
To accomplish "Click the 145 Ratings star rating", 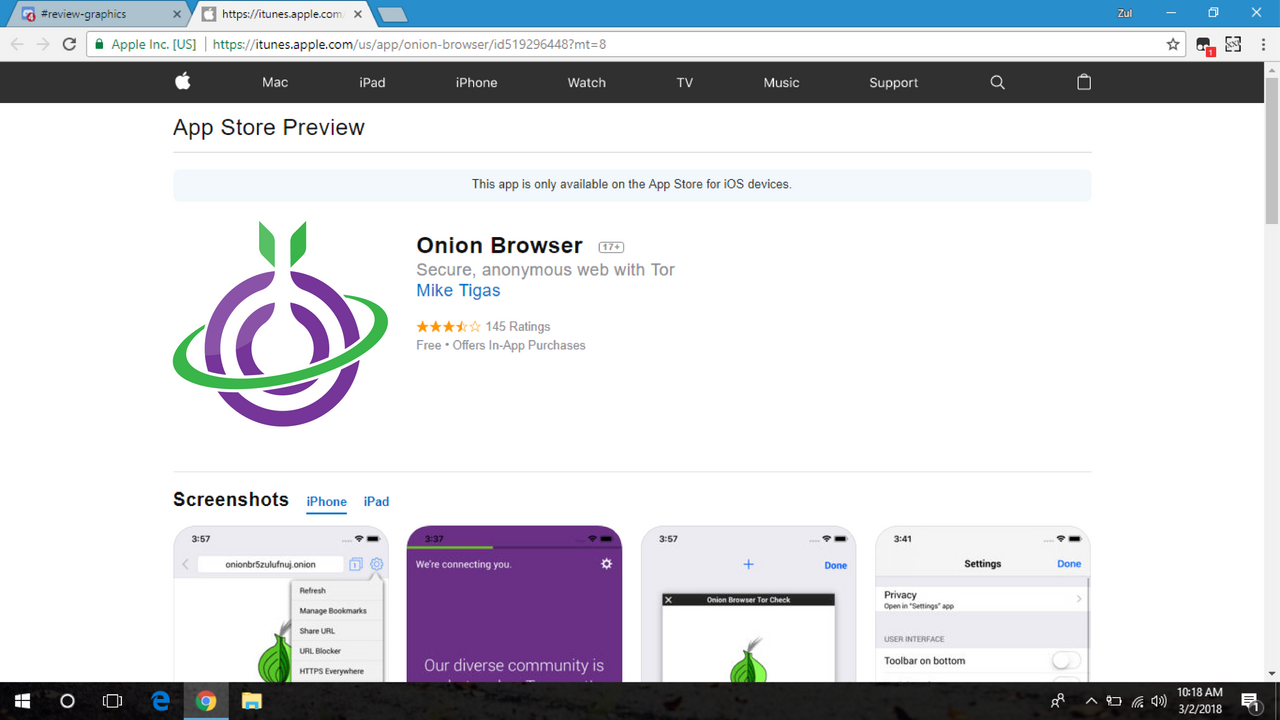I will point(483,326).
